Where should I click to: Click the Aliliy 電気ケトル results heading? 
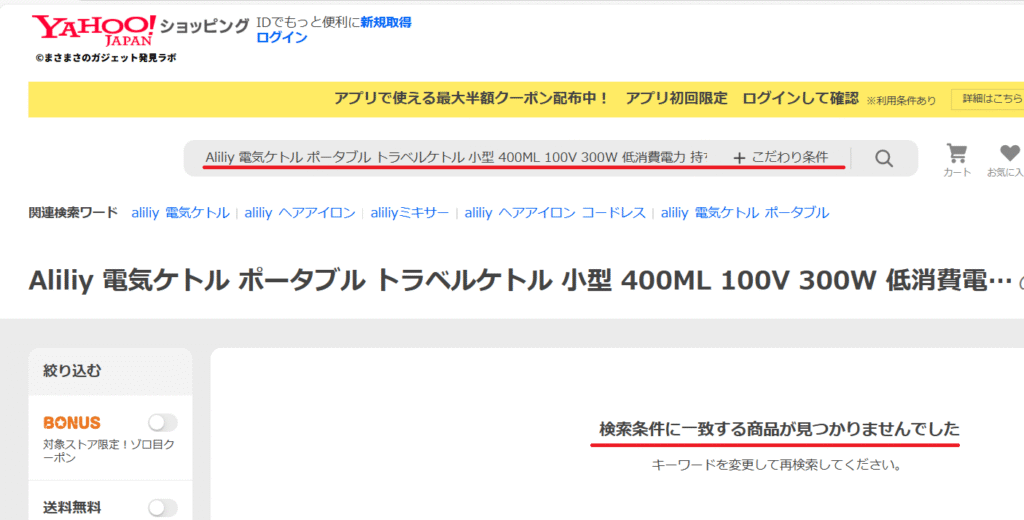tap(520, 281)
